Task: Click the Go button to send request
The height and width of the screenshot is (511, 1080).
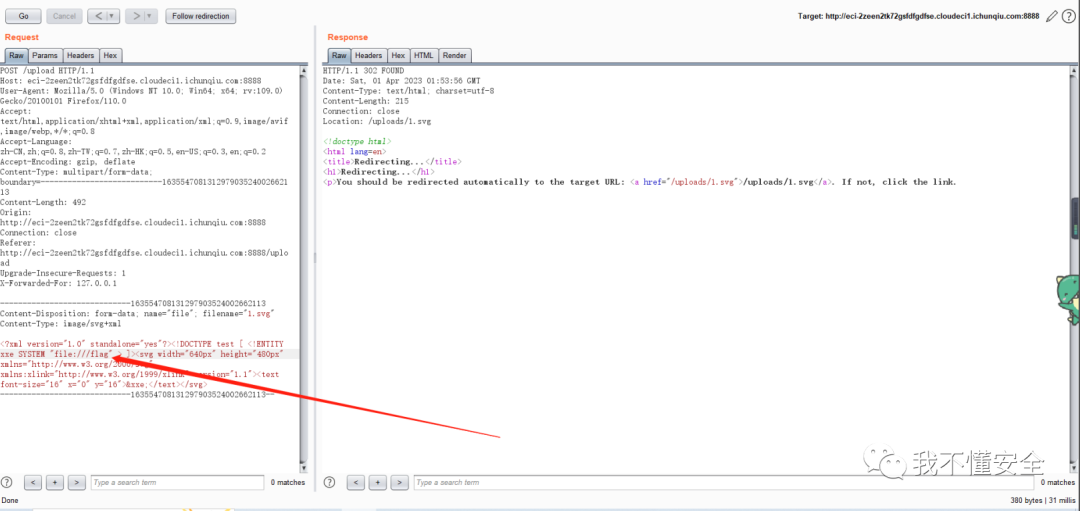Action: [x=23, y=16]
